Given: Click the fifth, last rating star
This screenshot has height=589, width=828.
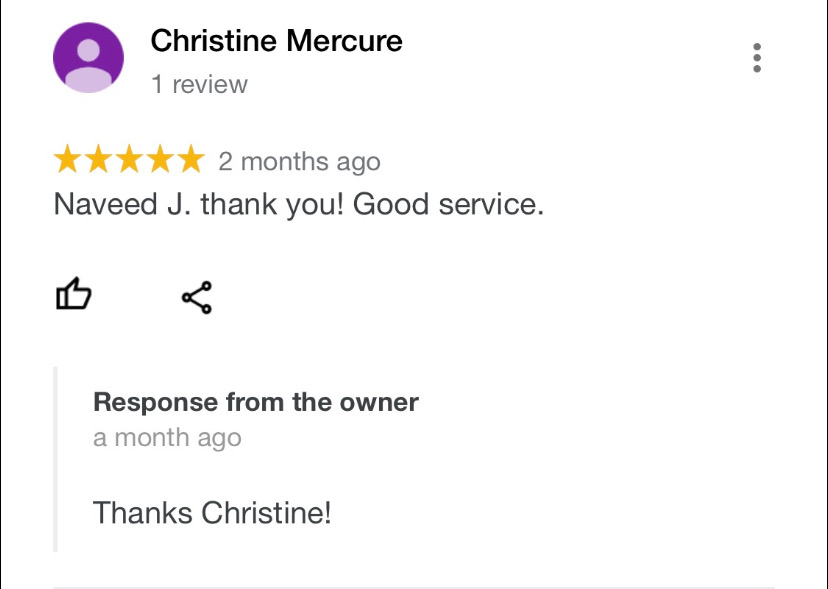Looking at the screenshot, I should [x=190, y=160].
